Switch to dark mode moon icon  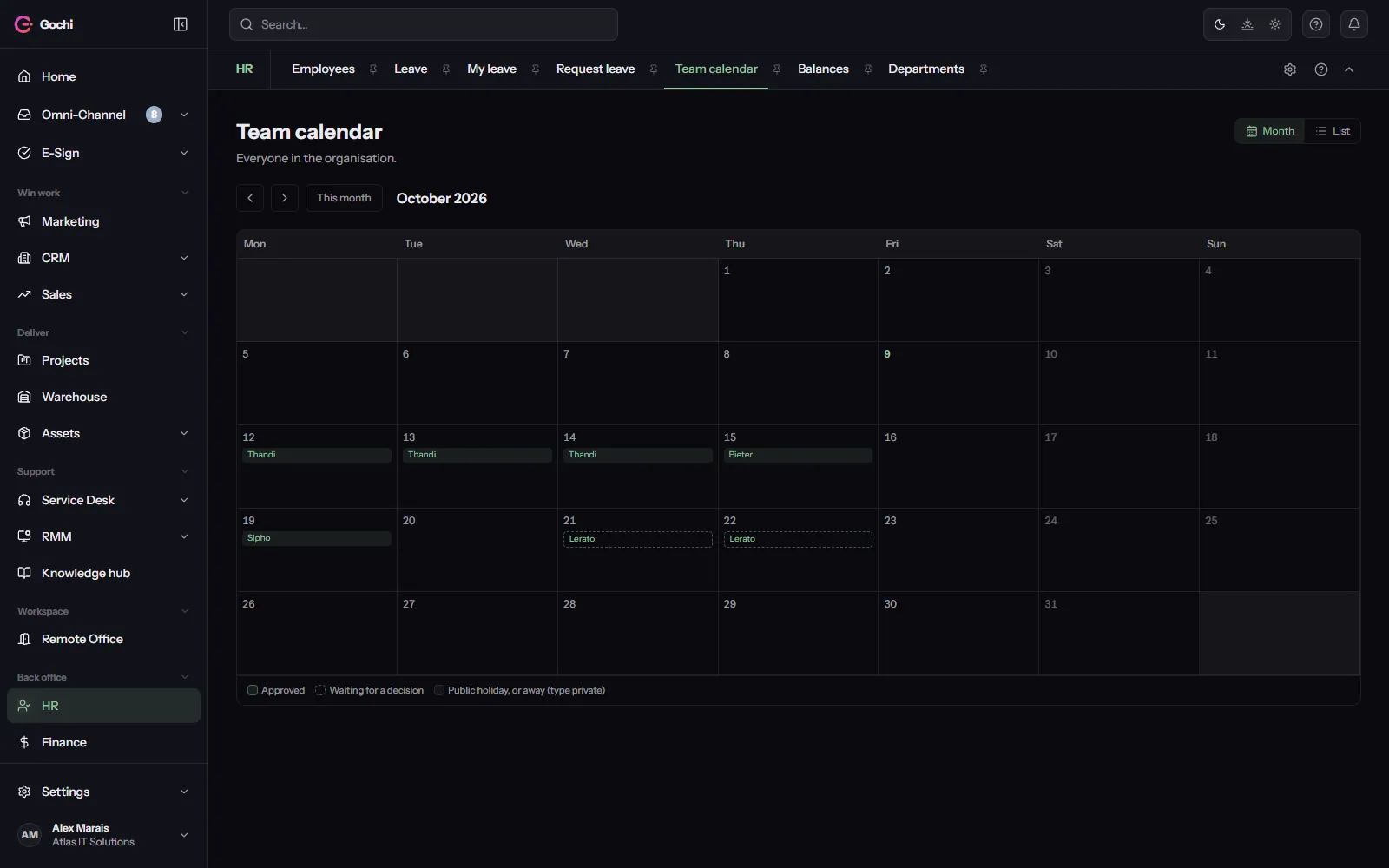[x=1220, y=24]
